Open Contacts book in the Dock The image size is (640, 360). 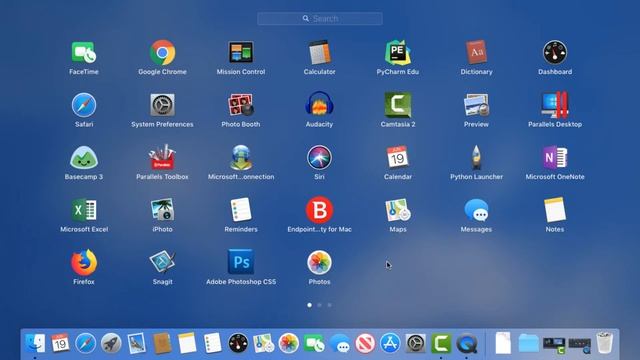[x=162, y=343]
